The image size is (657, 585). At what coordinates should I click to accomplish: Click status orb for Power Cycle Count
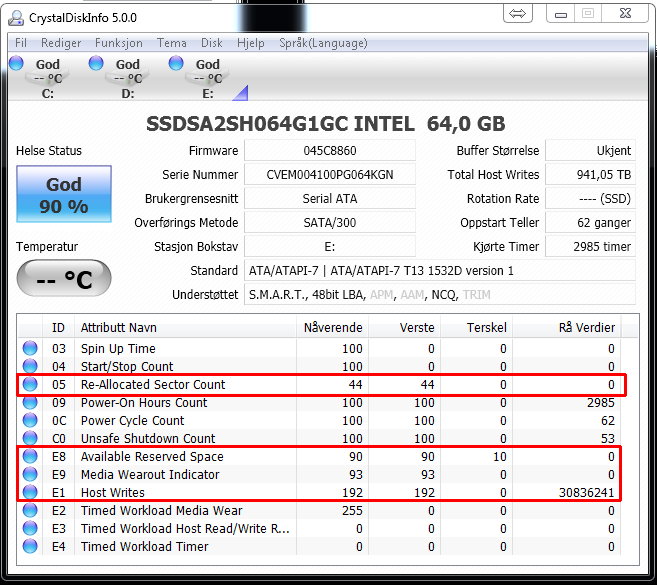pos(30,420)
